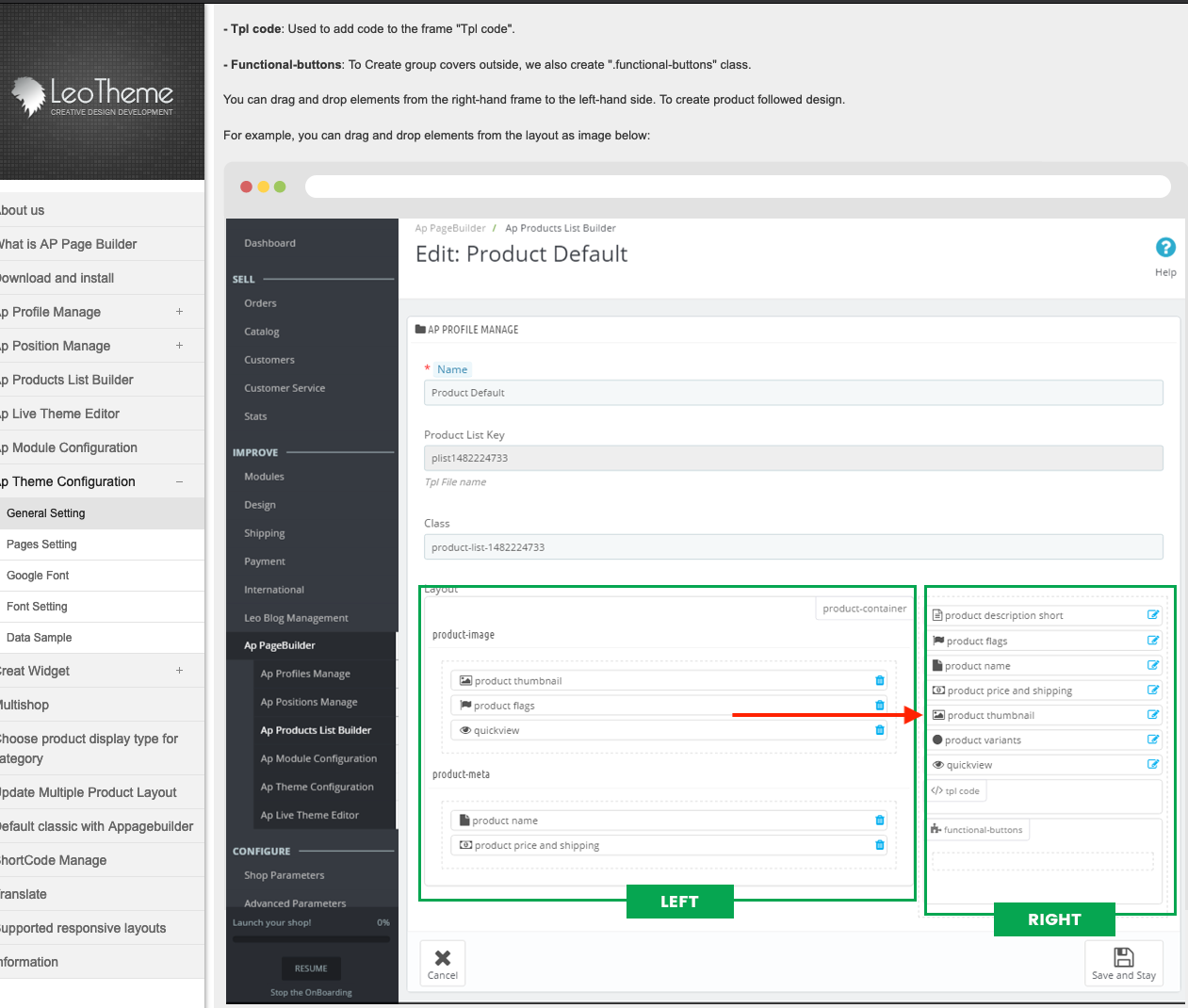The image size is (1188, 1008).
Task: Click the RESUME button
Action: click(x=311, y=968)
